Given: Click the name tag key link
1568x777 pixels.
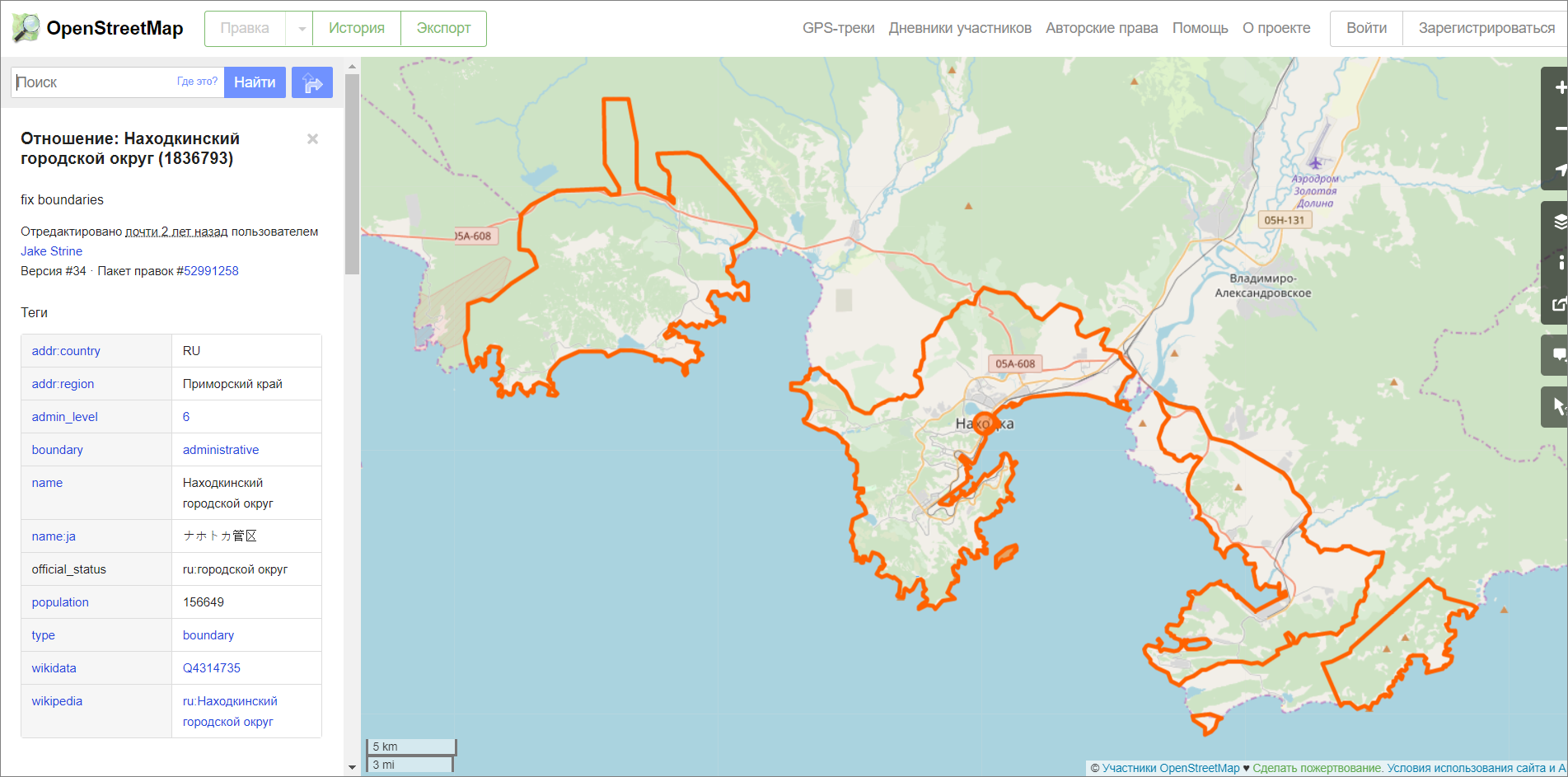Looking at the screenshot, I should click(x=47, y=483).
